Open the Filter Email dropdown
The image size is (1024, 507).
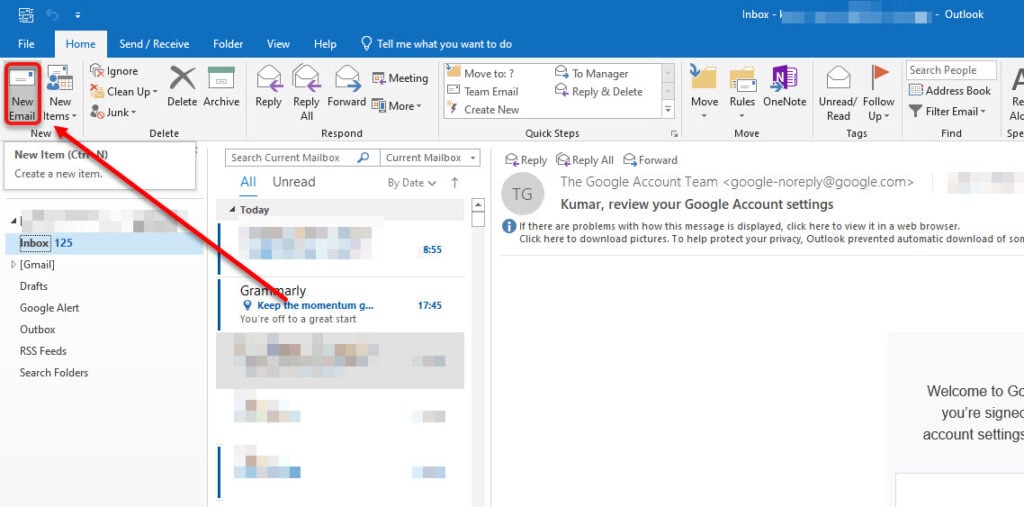pyautogui.click(x=948, y=112)
